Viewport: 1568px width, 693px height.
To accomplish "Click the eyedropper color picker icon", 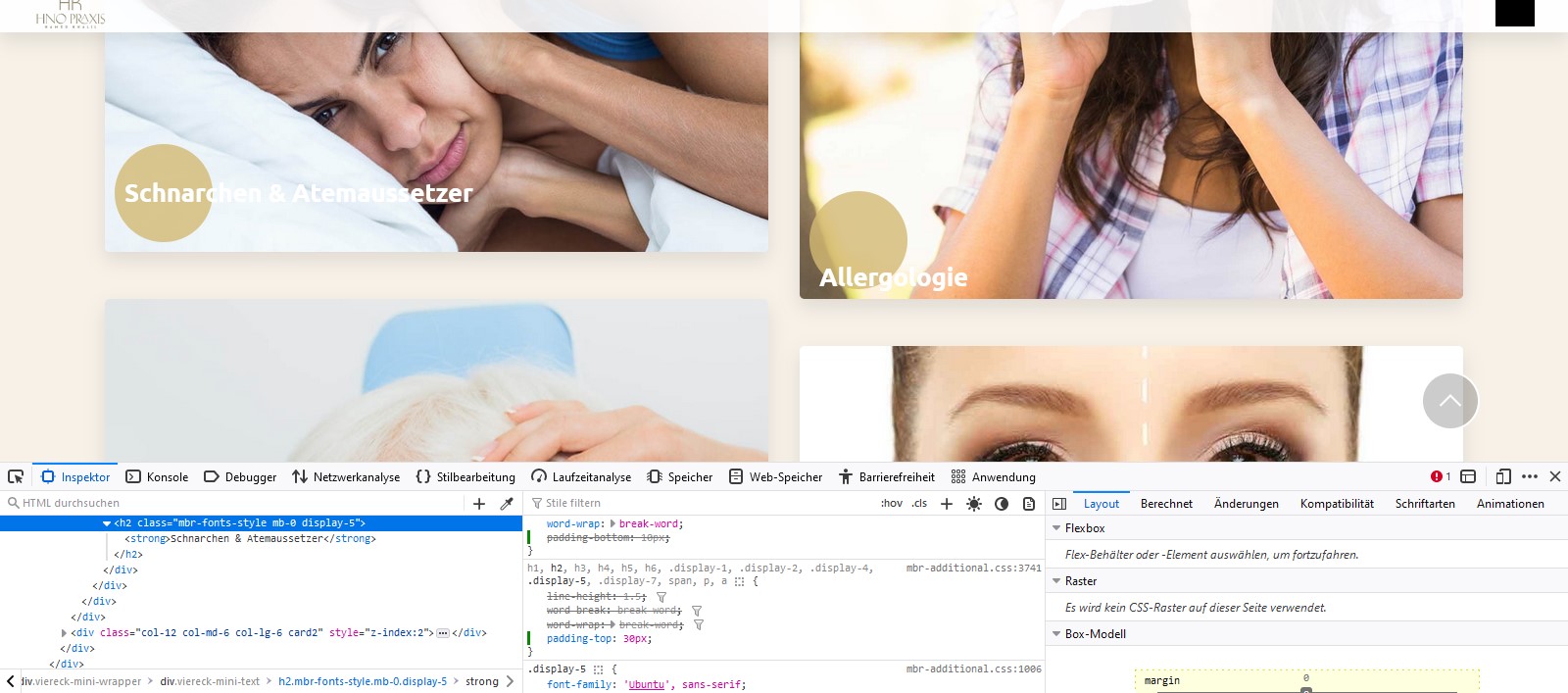I will pyautogui.click(x=507, y=503).
